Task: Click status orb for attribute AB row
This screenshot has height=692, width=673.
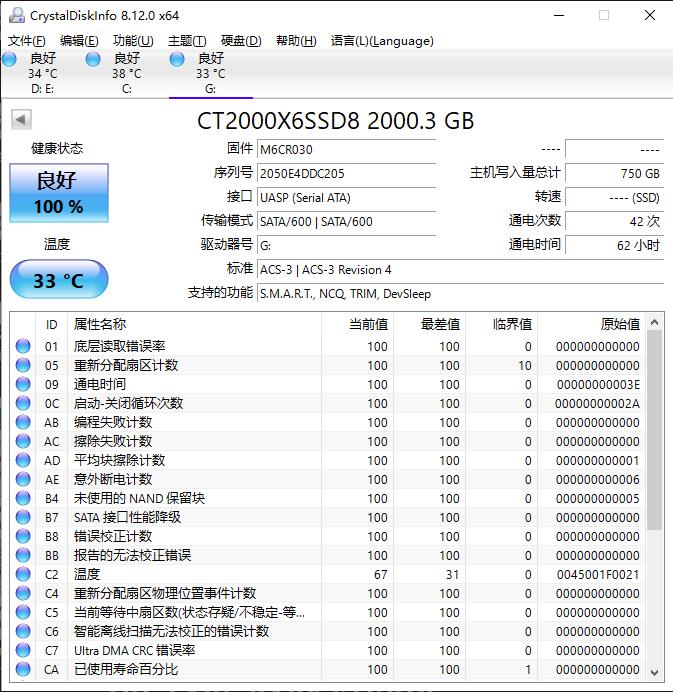Action: pos(23,422)
